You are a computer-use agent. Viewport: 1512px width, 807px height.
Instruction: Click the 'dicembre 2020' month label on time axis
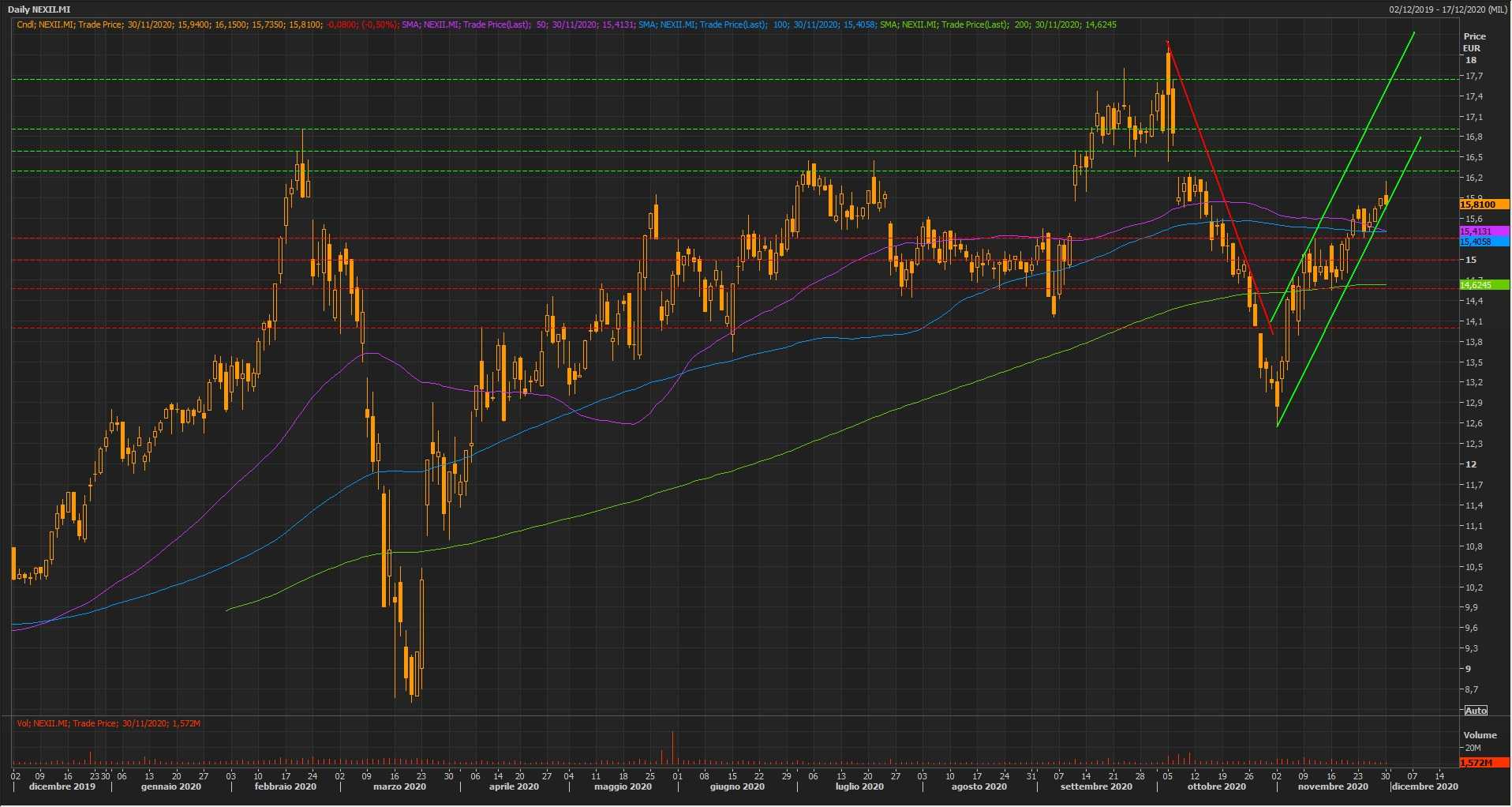click(1425, 786)
